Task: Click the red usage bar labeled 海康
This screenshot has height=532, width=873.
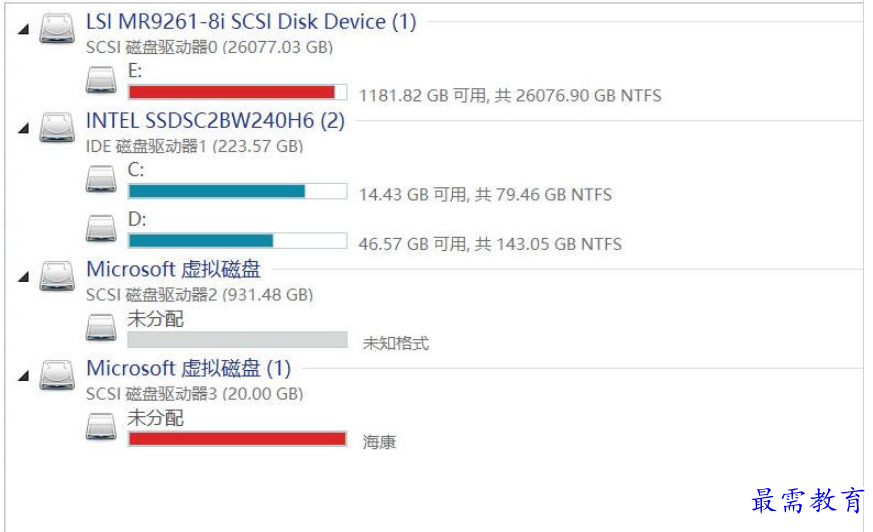Action: tap(238, 439)
